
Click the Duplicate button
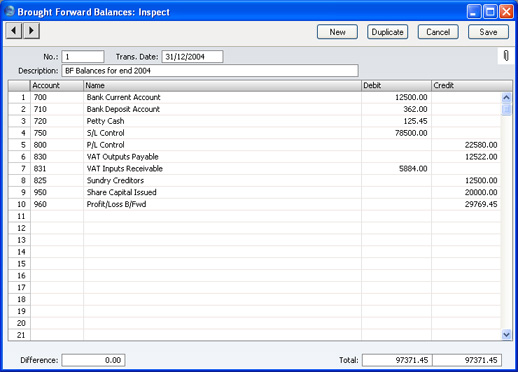tap(387, 32)
